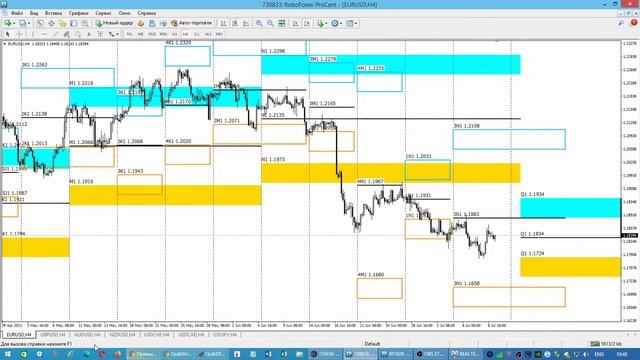This screenshot has width=640, height=360.
Task: Switch chart to bar chart style
Action: [x=223, y=23]
